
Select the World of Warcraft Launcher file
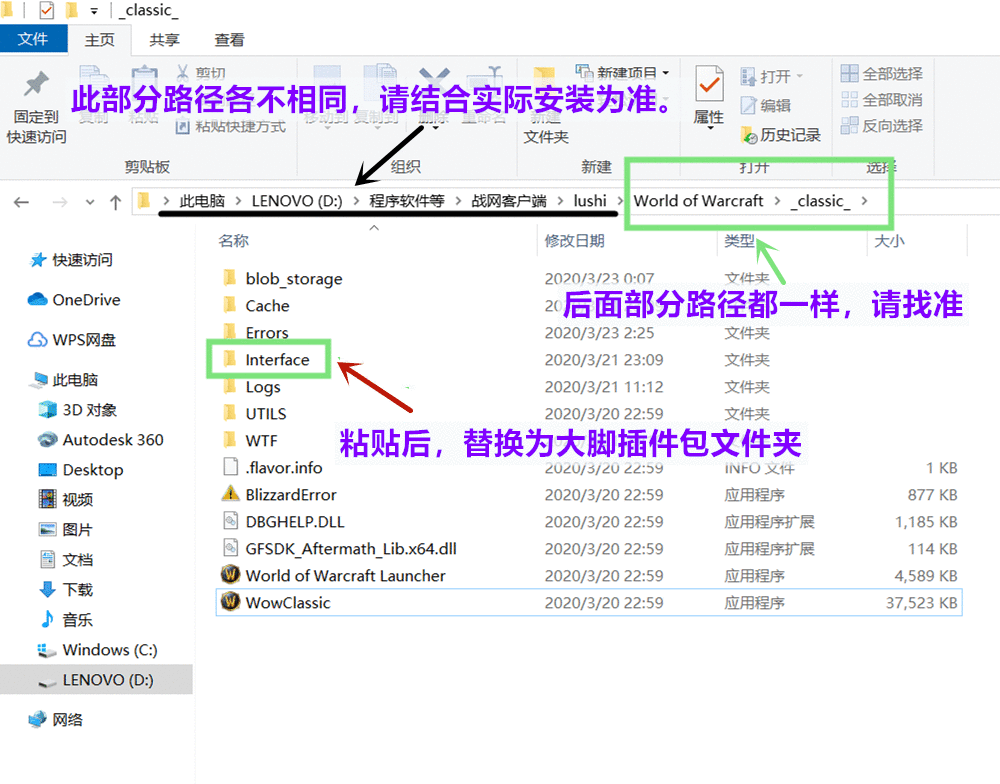tap(345, 576)
